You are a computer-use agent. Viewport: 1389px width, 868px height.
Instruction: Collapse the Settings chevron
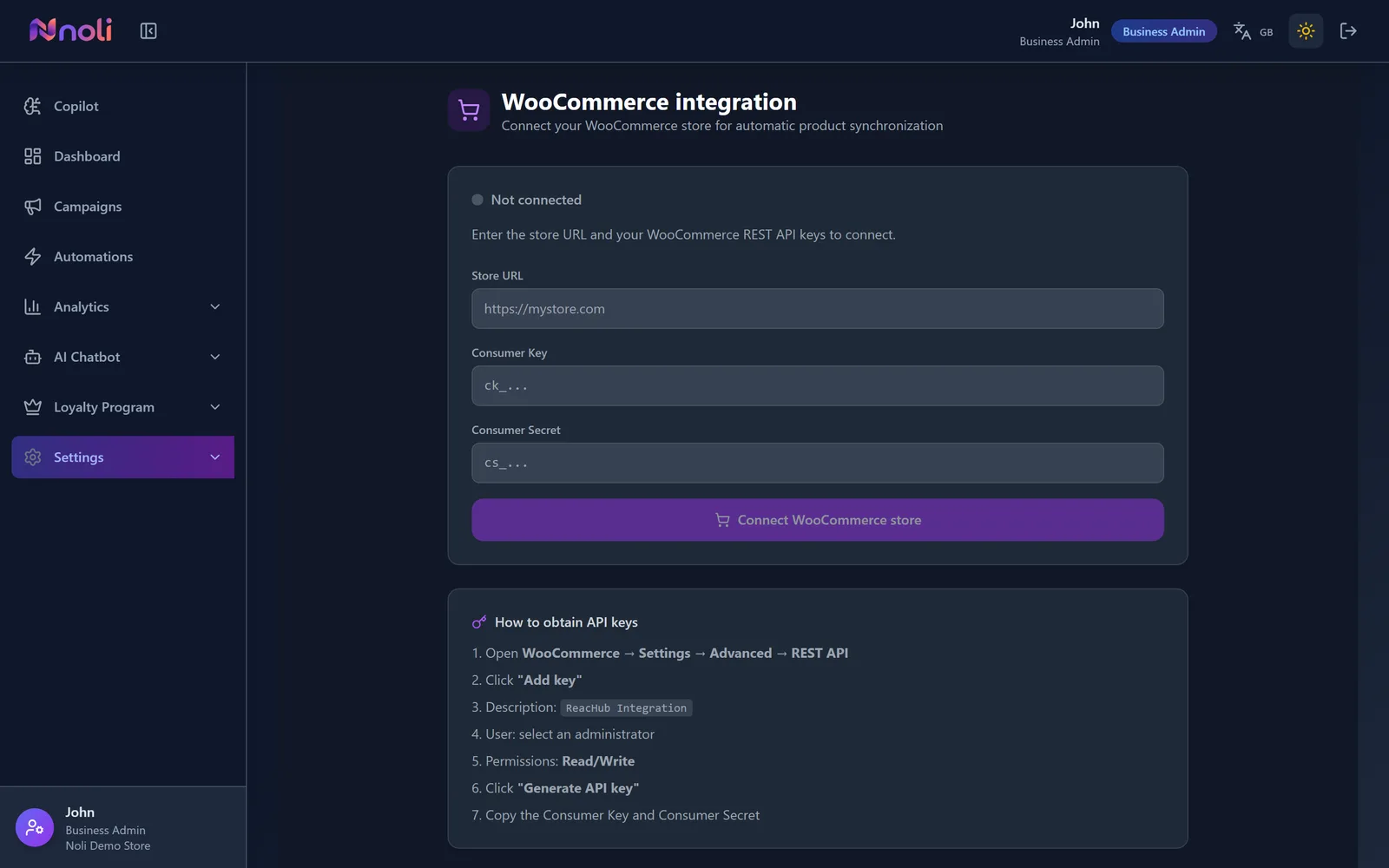[x=215, y=457]
